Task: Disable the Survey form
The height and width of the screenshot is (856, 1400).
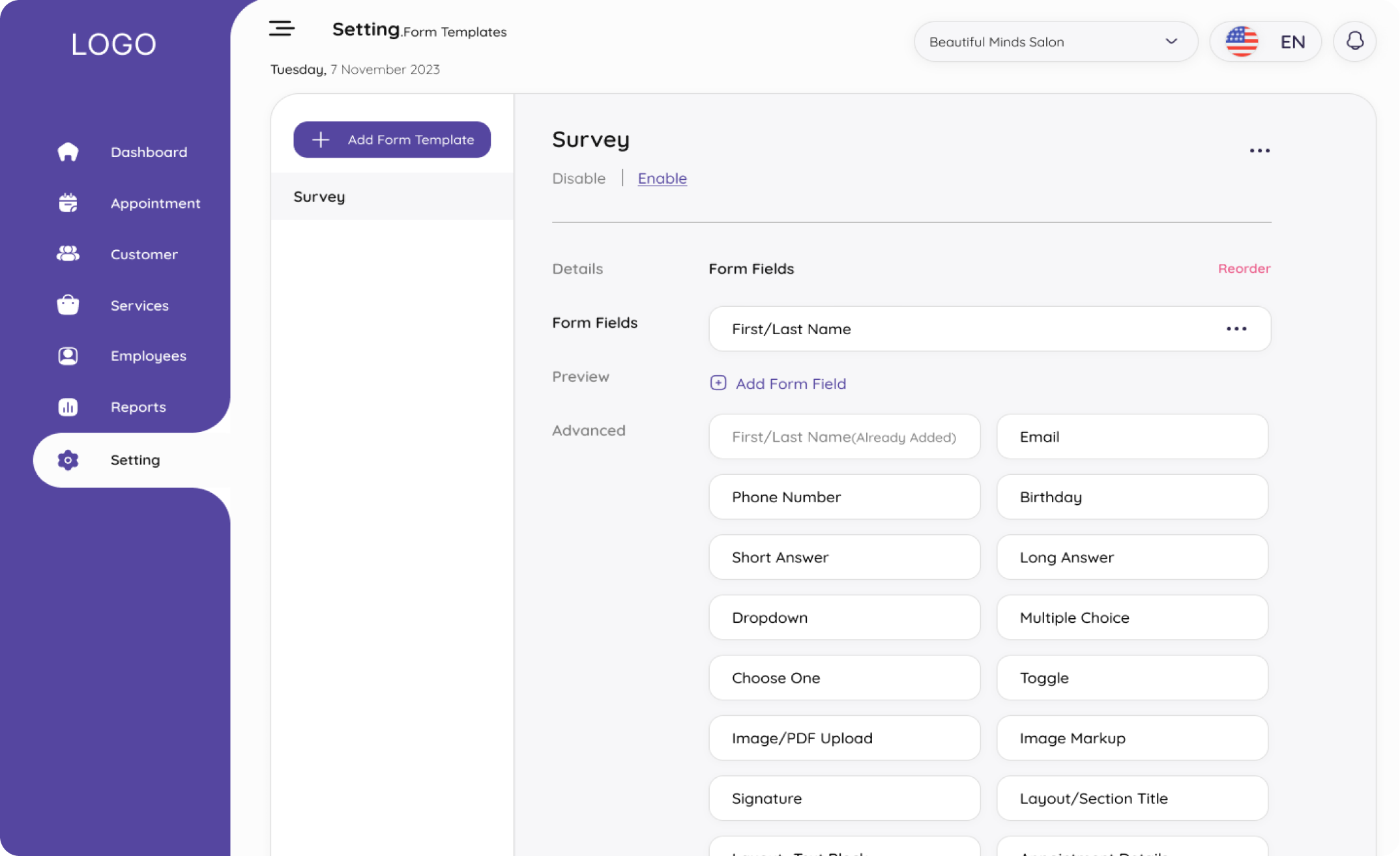Action: click(x=578, y=178)
